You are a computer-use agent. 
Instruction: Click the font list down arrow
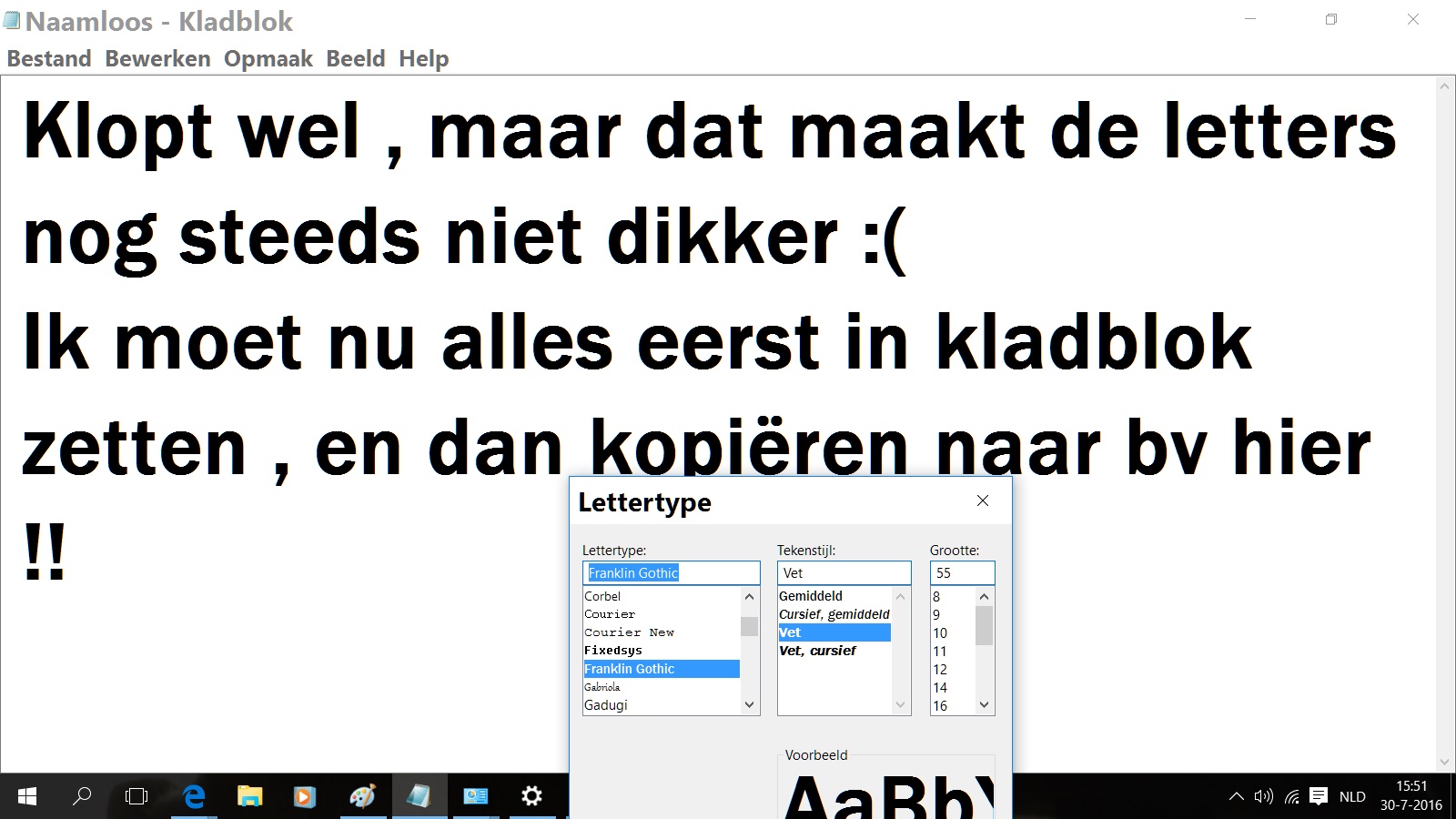click(x=750, y=705)
